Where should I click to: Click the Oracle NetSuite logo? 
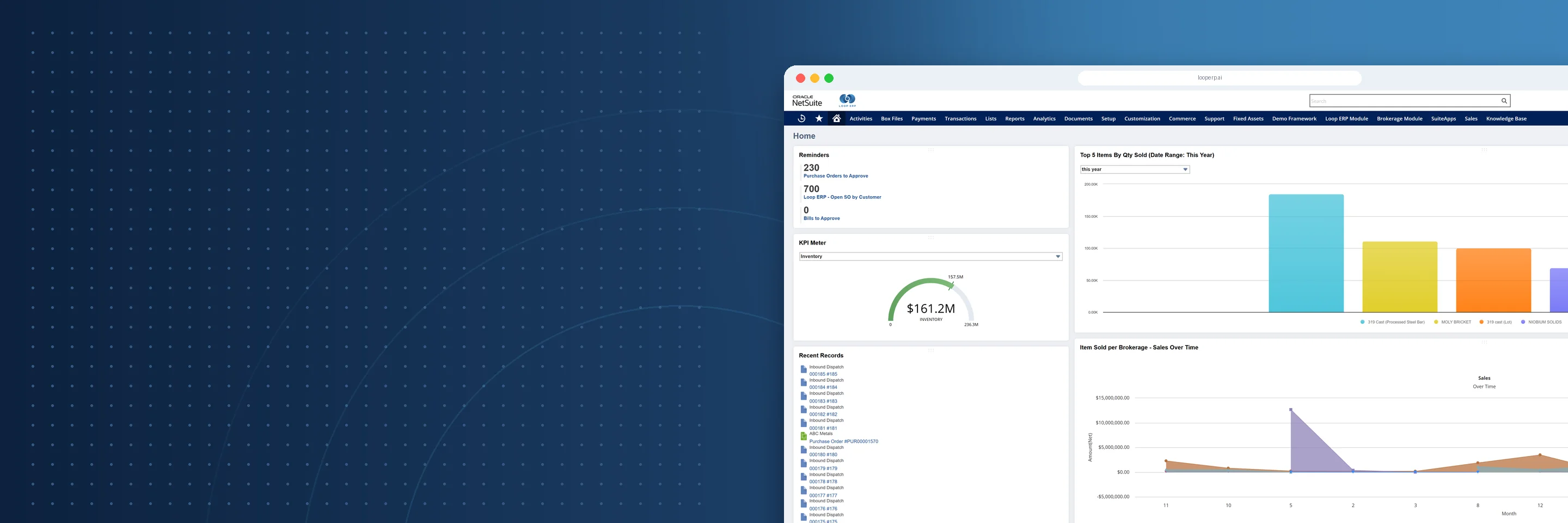click(807, 101)
